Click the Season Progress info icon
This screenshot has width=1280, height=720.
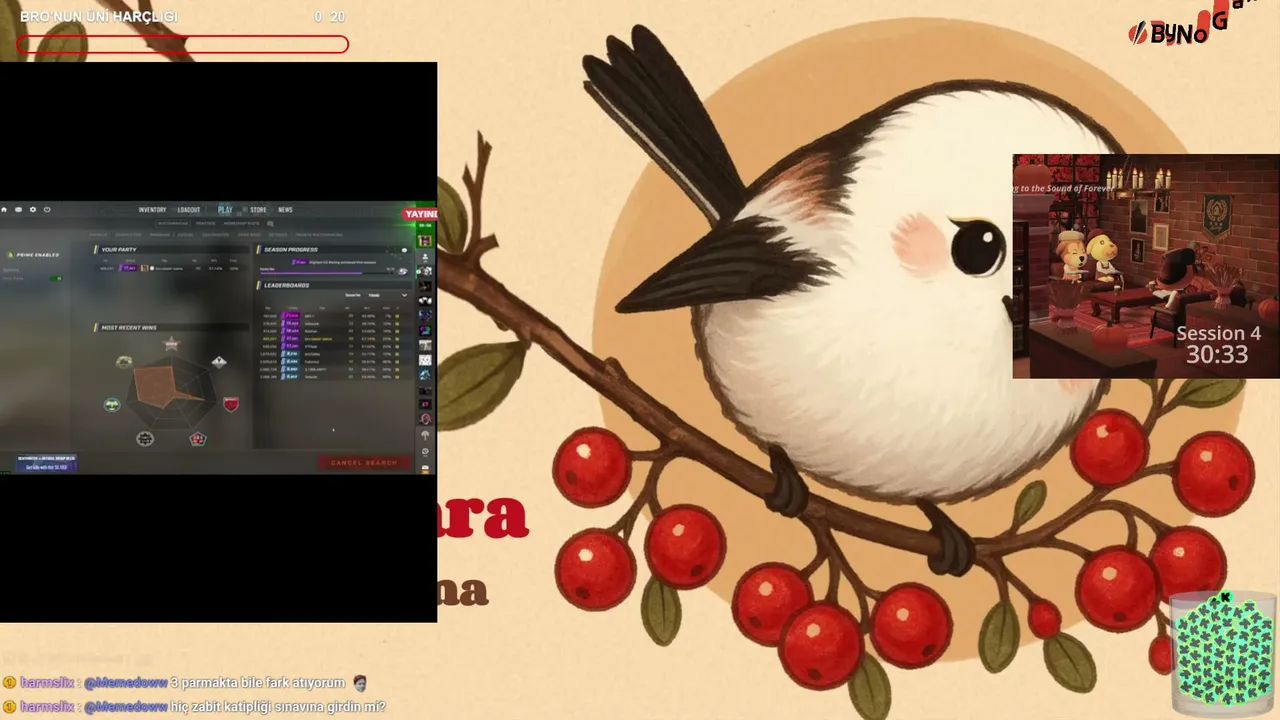(404, 250)
